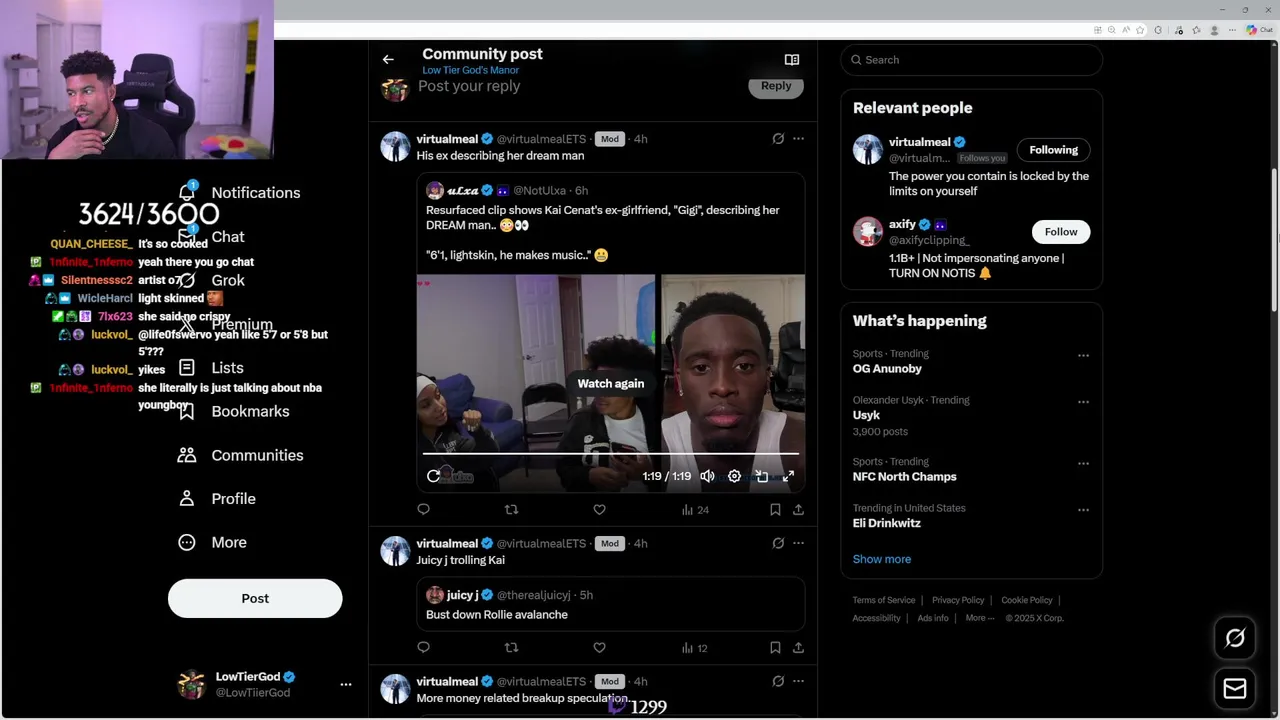Open Privacy Policy link
This screenshot has width=1280, height=720.
click(x=958, y=600)
